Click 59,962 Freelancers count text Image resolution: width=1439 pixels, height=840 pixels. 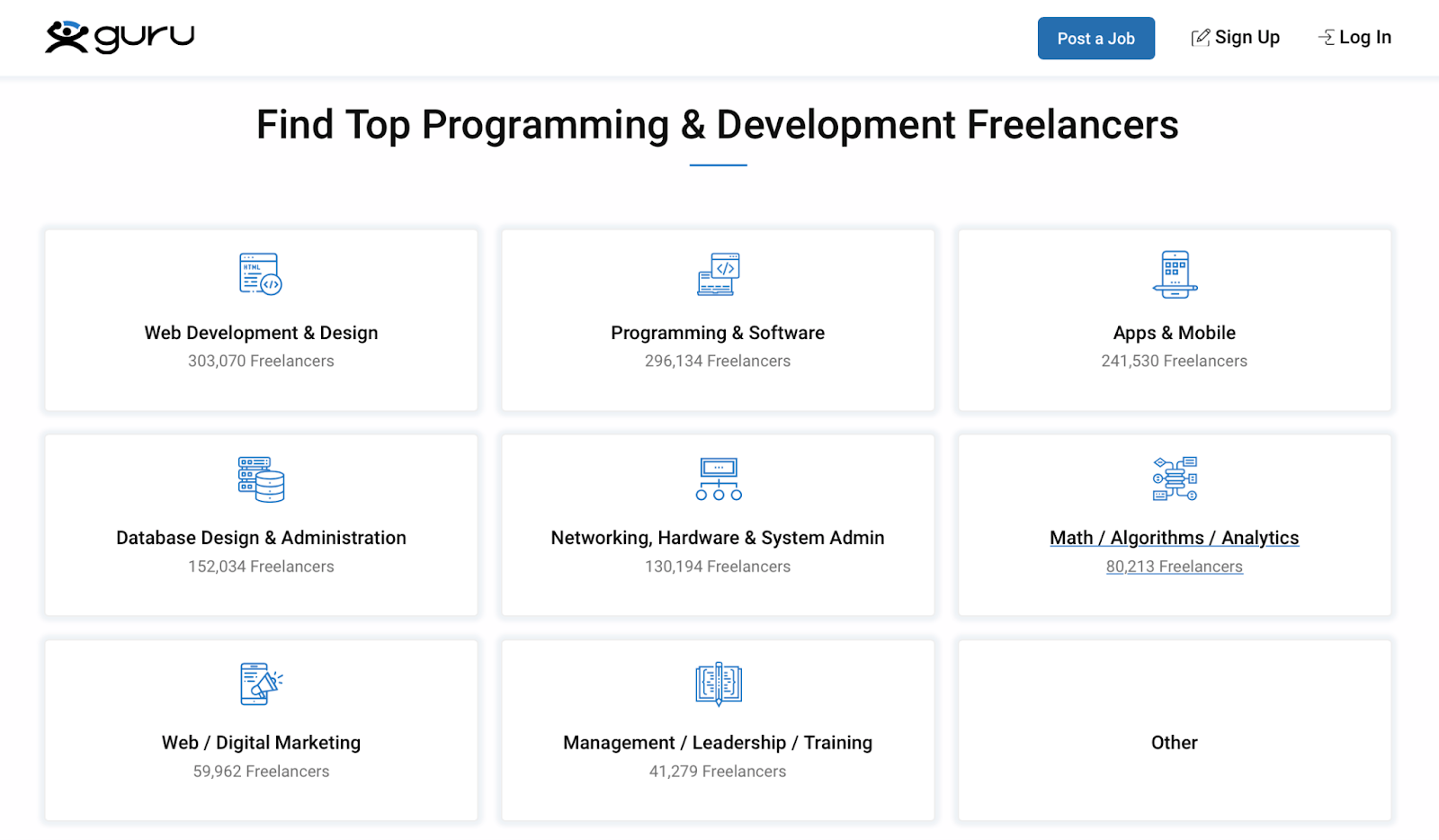(261, 772)
